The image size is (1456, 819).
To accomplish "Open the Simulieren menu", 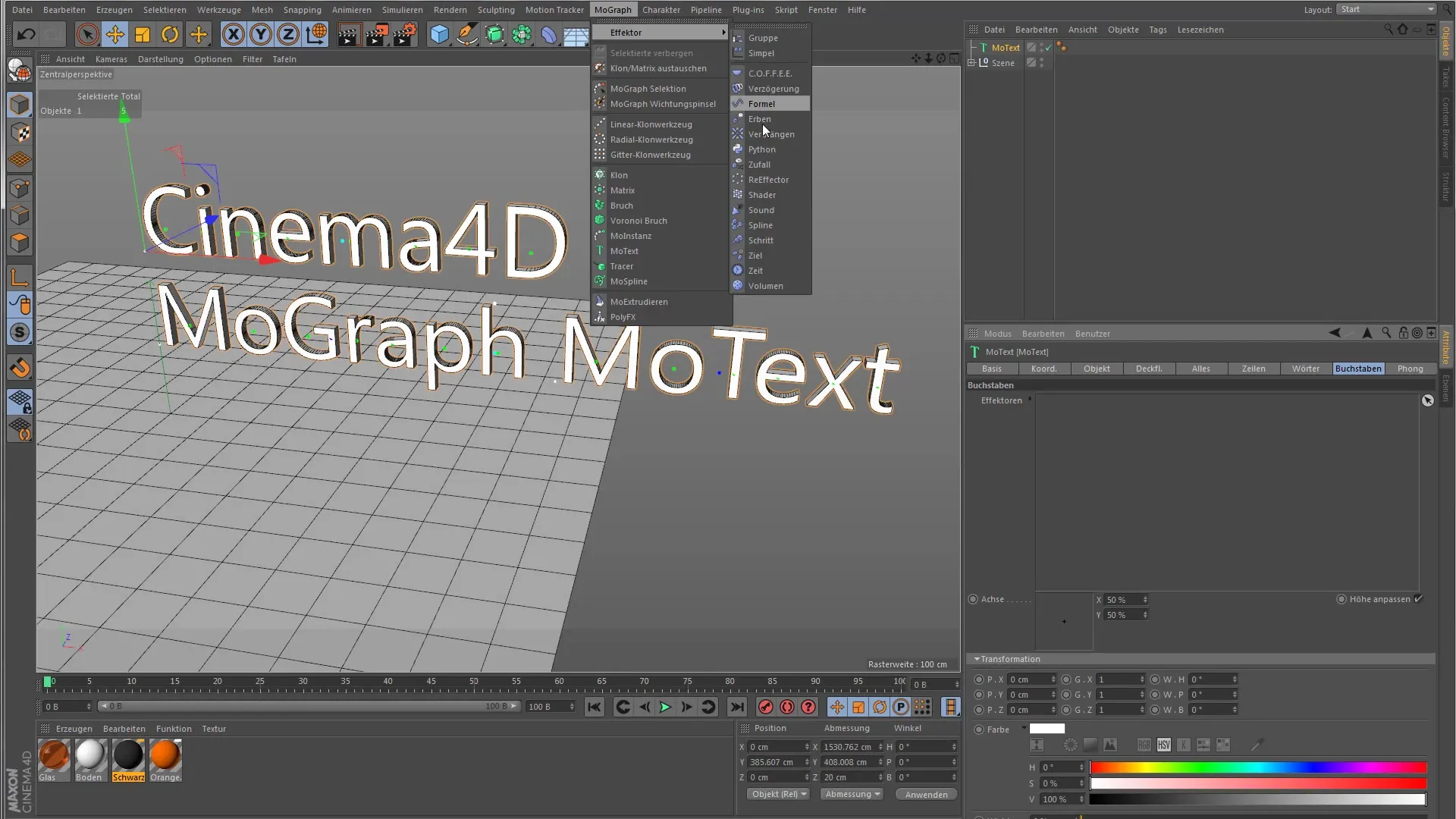I will coord(402,10).
